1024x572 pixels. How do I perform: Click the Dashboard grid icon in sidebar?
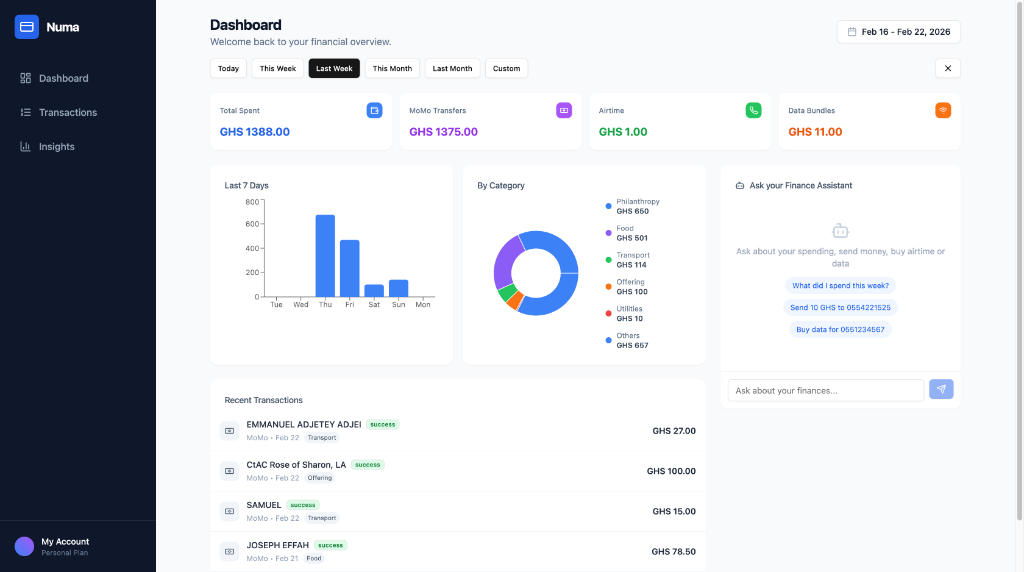click(x=25, y=78)
